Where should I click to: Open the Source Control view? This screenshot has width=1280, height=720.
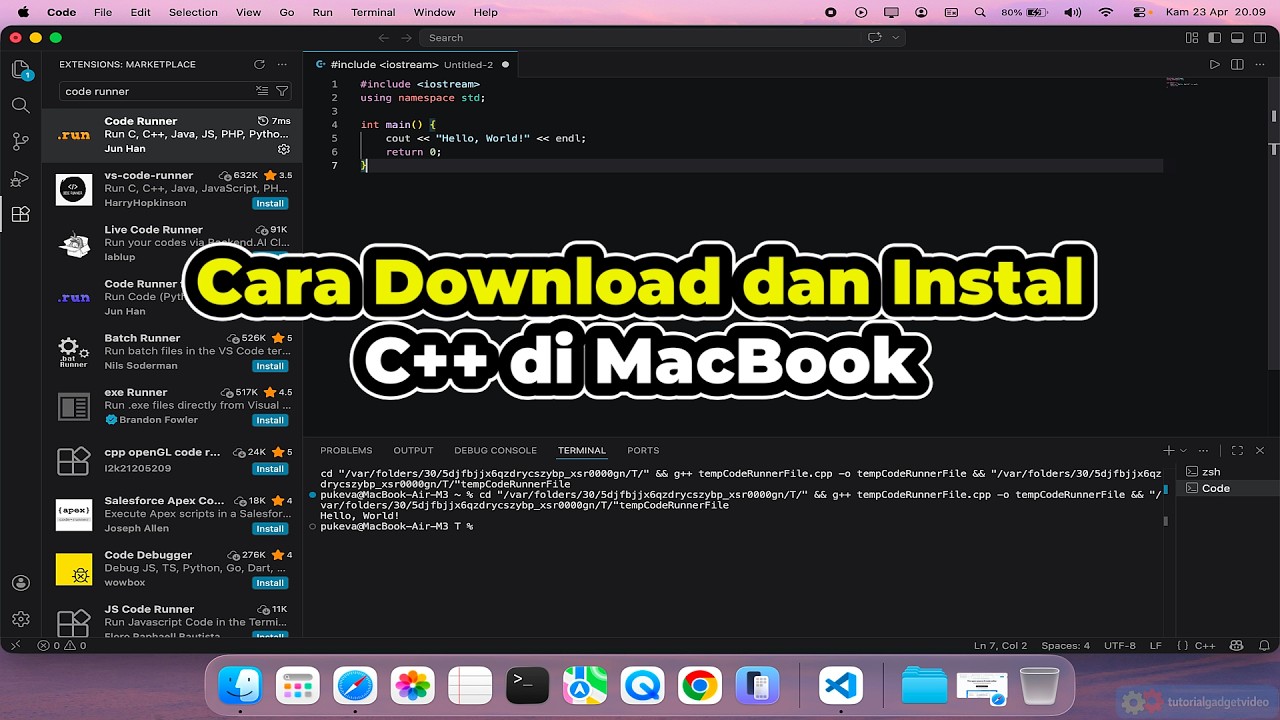20,141
